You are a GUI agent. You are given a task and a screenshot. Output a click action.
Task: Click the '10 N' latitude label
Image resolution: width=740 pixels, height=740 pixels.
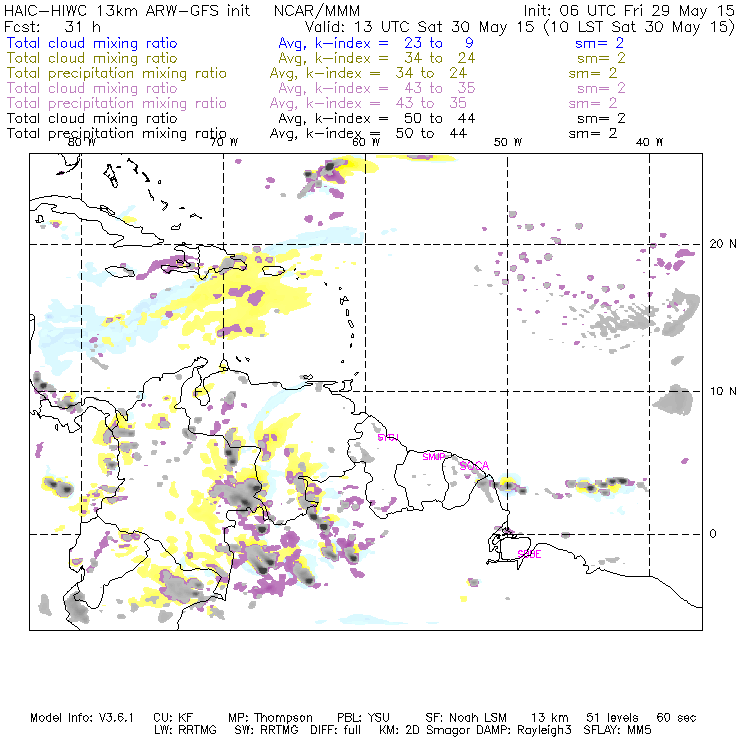pos(723,391)
